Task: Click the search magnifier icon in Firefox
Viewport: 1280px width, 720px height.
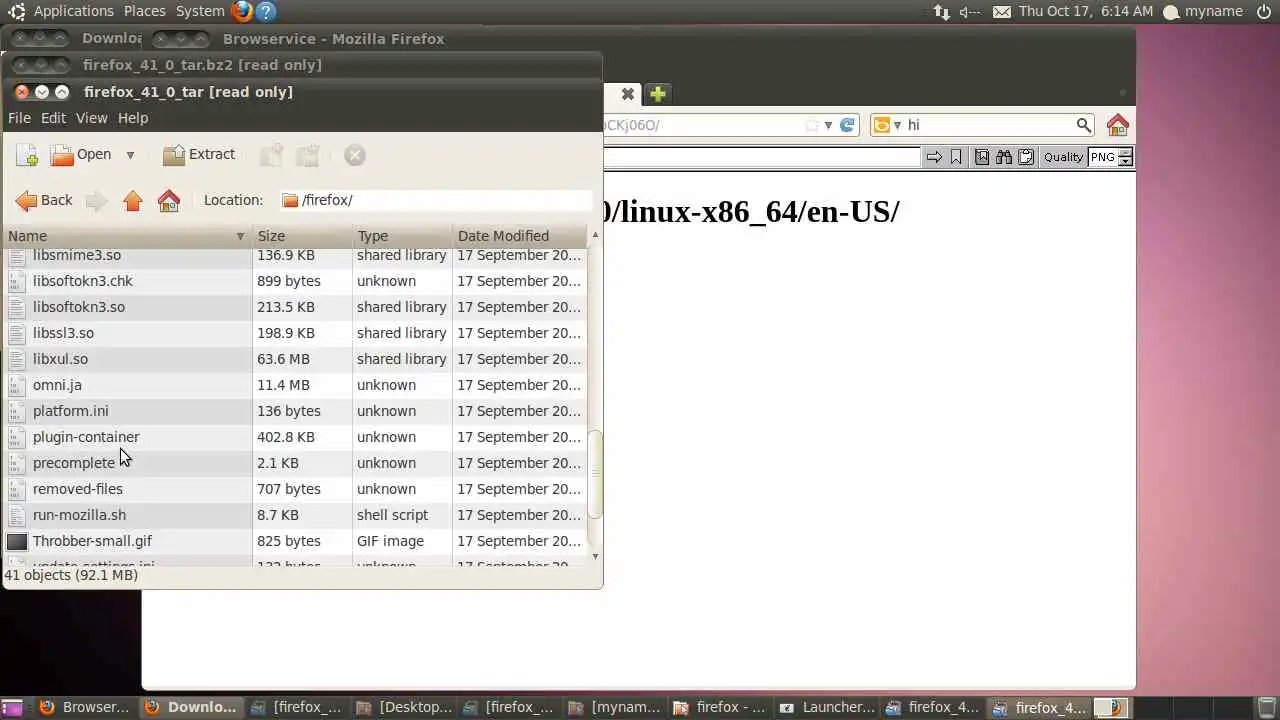Action: point(1083,125)
